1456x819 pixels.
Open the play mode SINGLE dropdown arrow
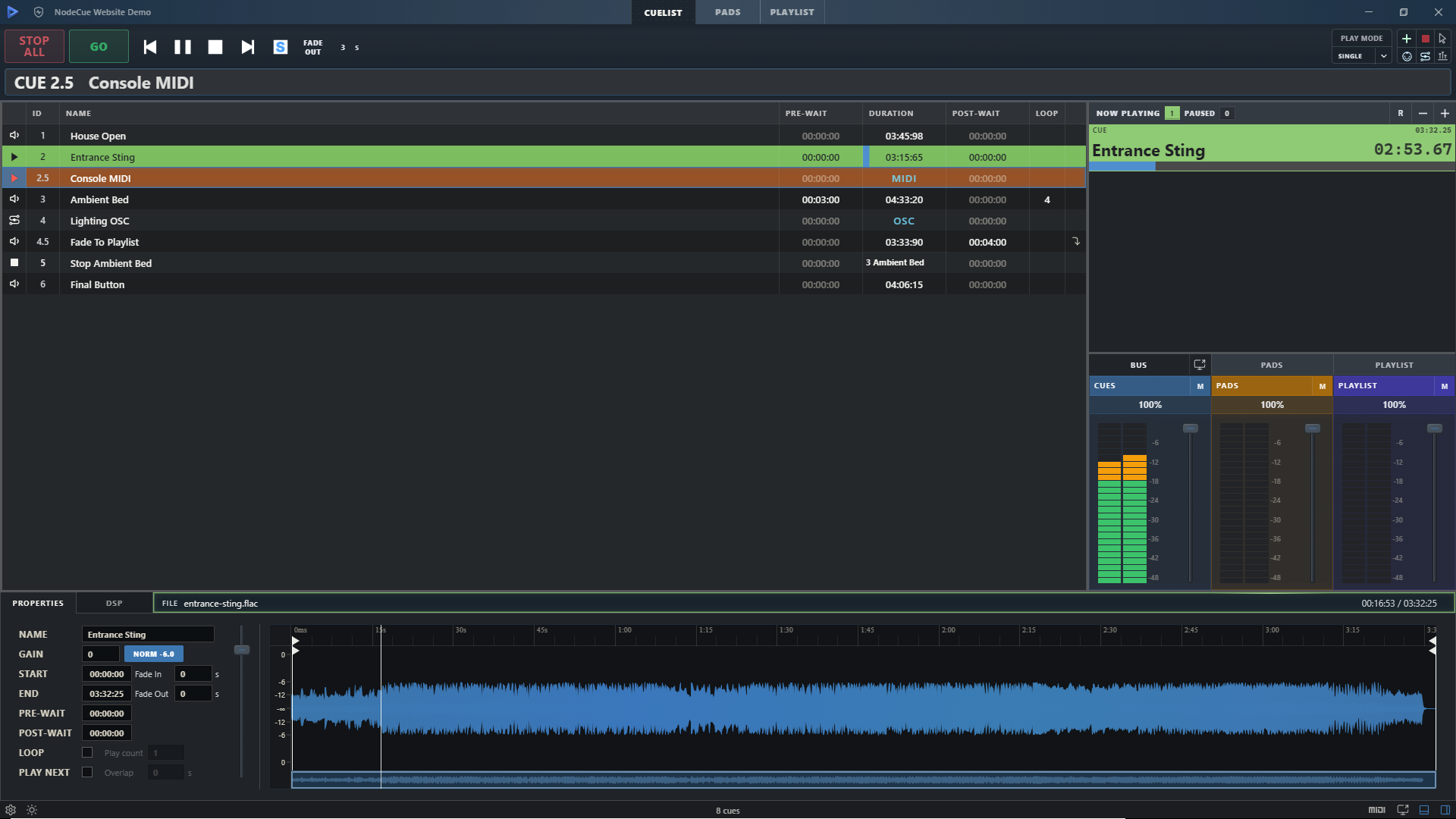point(1383,56)
